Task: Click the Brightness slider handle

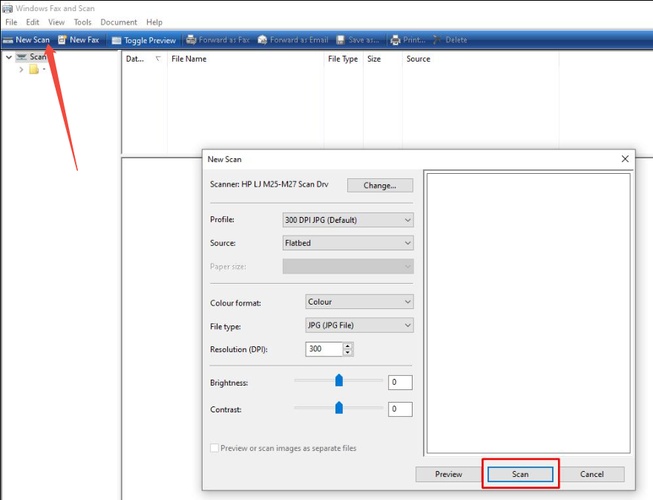Action: [x=339, y=380]
